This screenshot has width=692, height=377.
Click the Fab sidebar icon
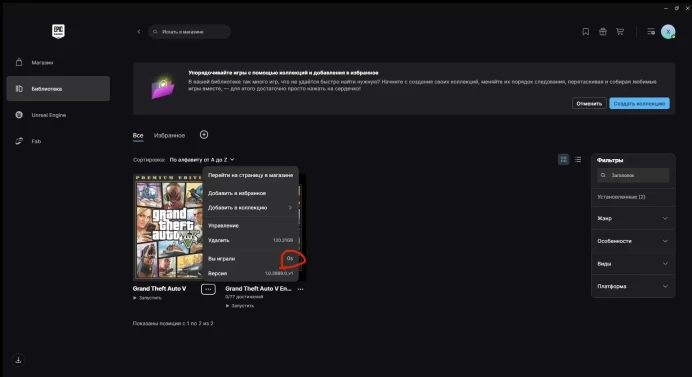coord(19,141)
